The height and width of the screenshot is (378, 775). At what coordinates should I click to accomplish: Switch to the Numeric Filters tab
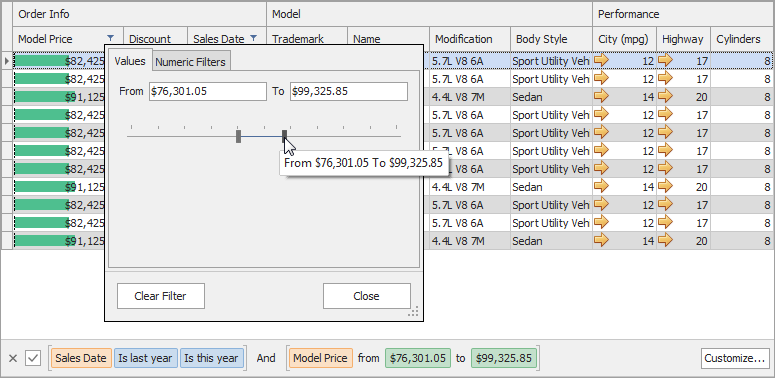tap(190, 62)
